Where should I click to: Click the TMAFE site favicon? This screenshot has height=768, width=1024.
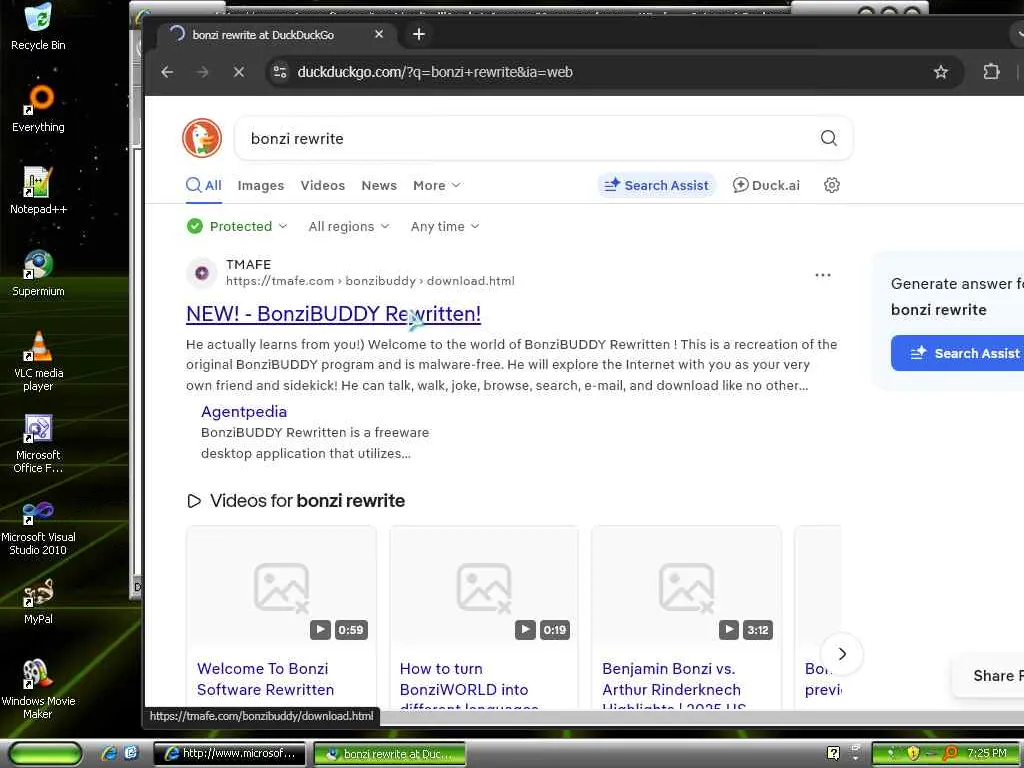coord(202,273)
